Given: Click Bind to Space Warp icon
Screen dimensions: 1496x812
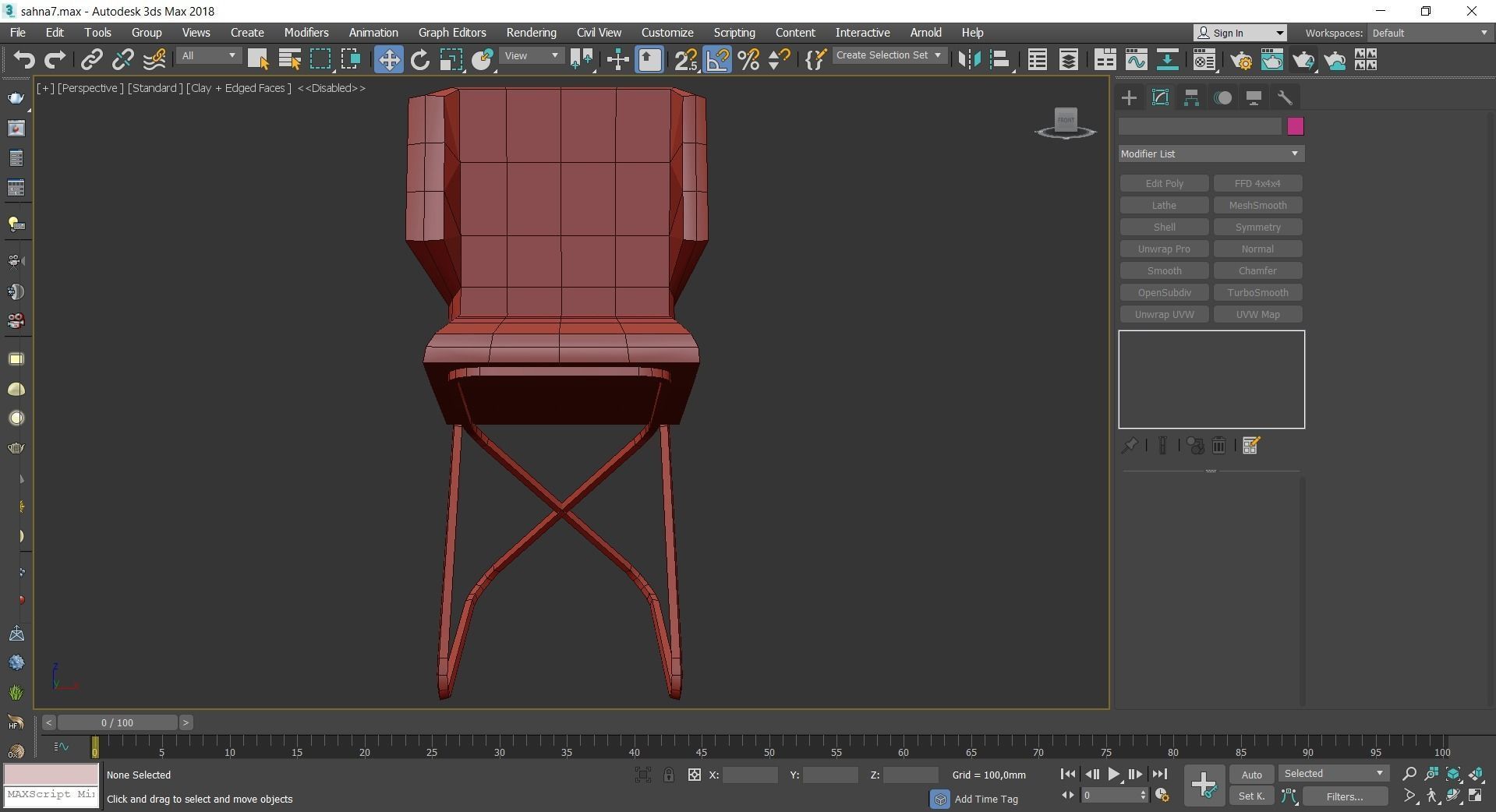Looking at the screenshot, I should click(154, 60).
